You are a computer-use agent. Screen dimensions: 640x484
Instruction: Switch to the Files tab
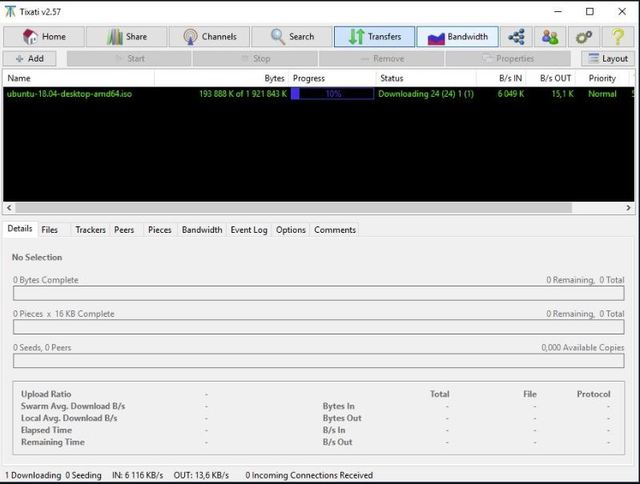[x=49, y=230]
